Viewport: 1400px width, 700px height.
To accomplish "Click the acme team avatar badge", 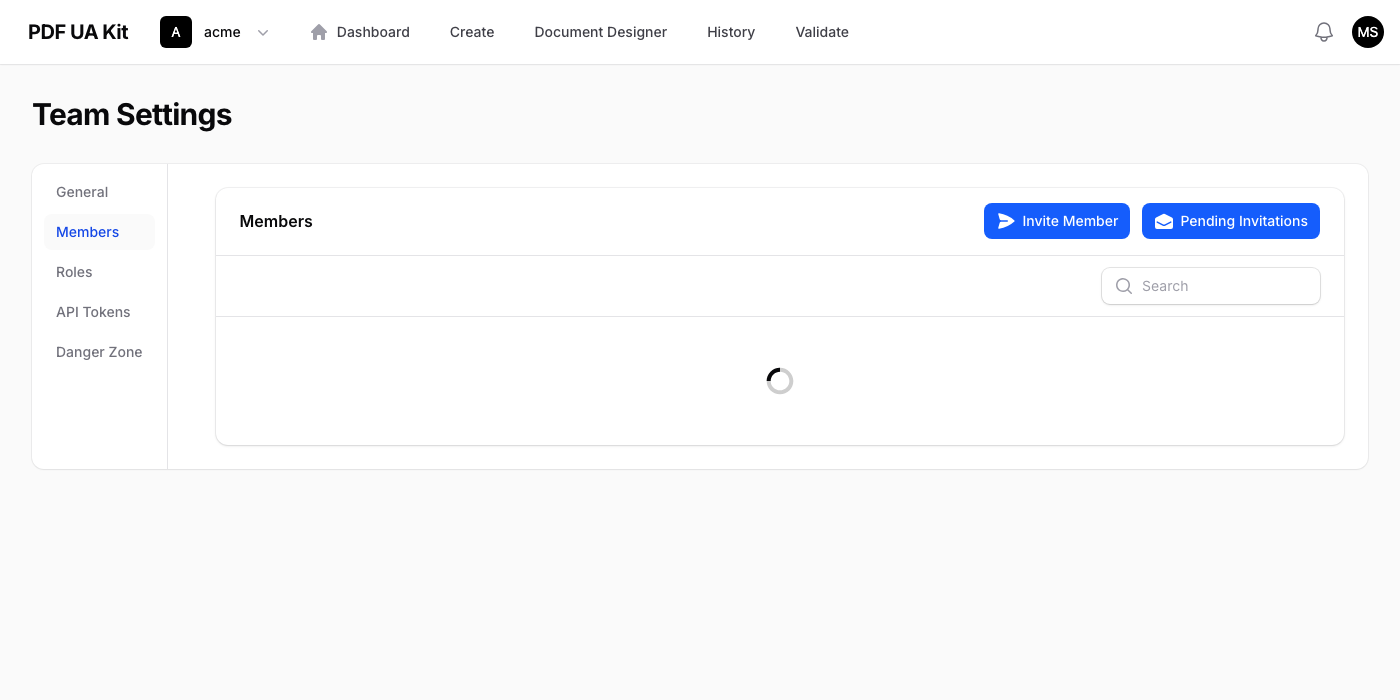I will 175,31.
